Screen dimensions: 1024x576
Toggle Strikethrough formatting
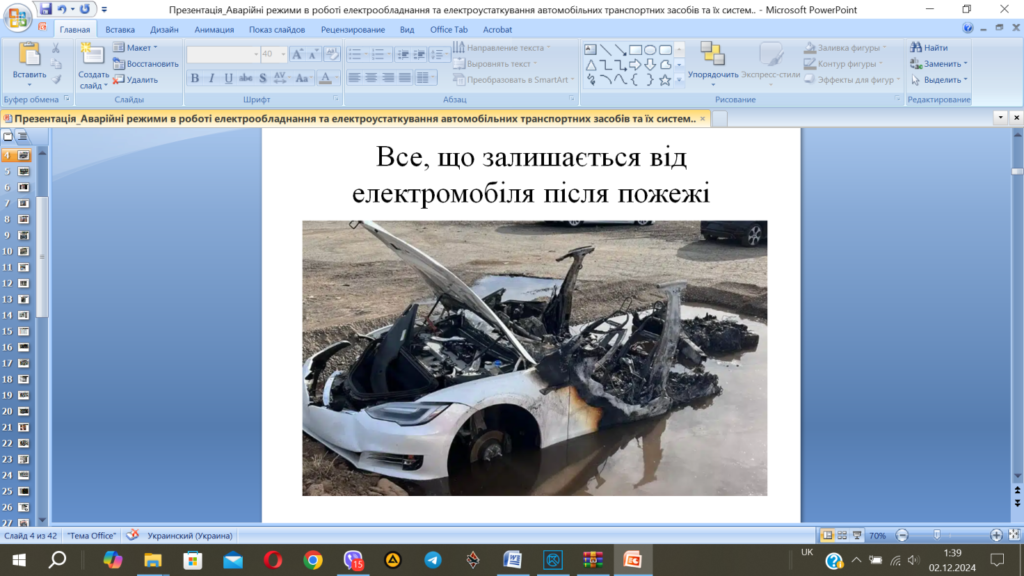[x=246, y=78]
